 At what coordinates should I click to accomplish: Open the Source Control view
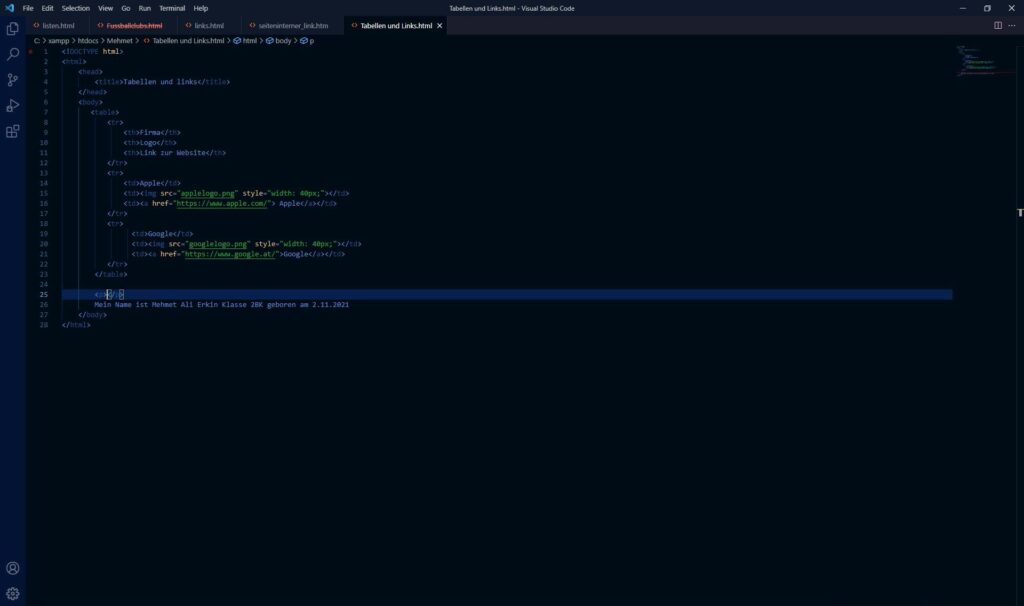(13, 80)
